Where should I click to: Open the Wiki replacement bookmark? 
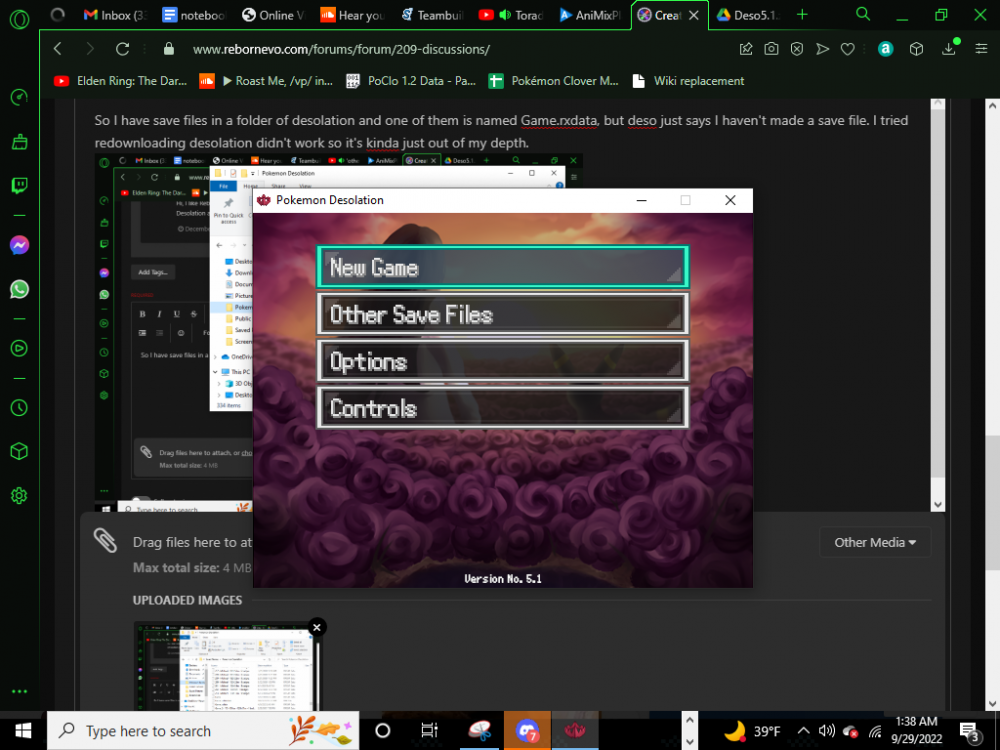pos(688,81)
